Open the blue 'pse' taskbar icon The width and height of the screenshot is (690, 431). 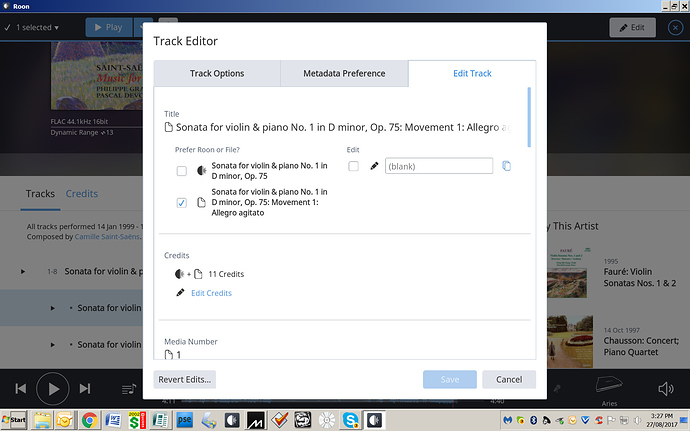pyautogui.click(x=184, y=420)
